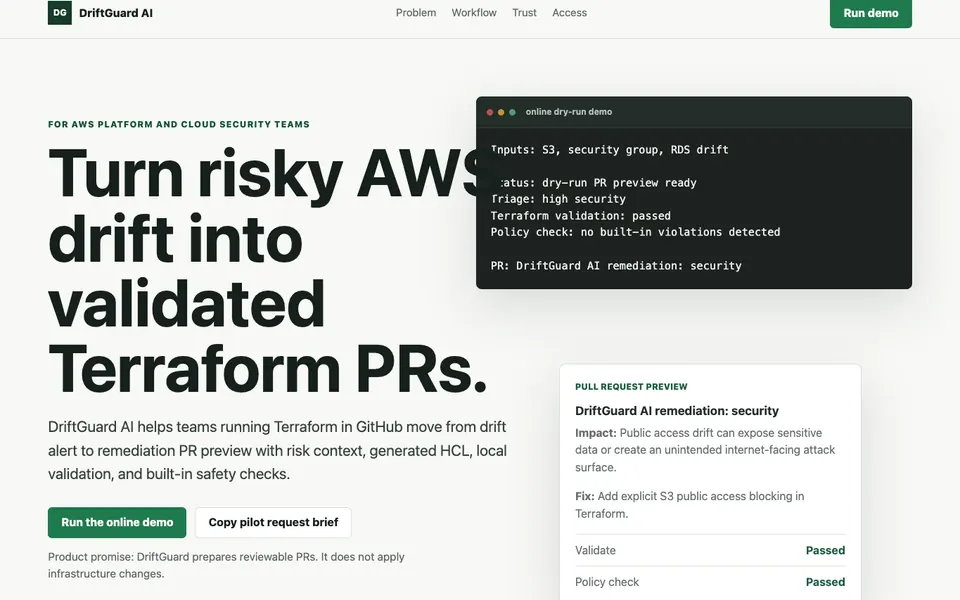
Task: Select 'PR: DriftGuard AI remediation: security' terminal line
Action: 616,266
